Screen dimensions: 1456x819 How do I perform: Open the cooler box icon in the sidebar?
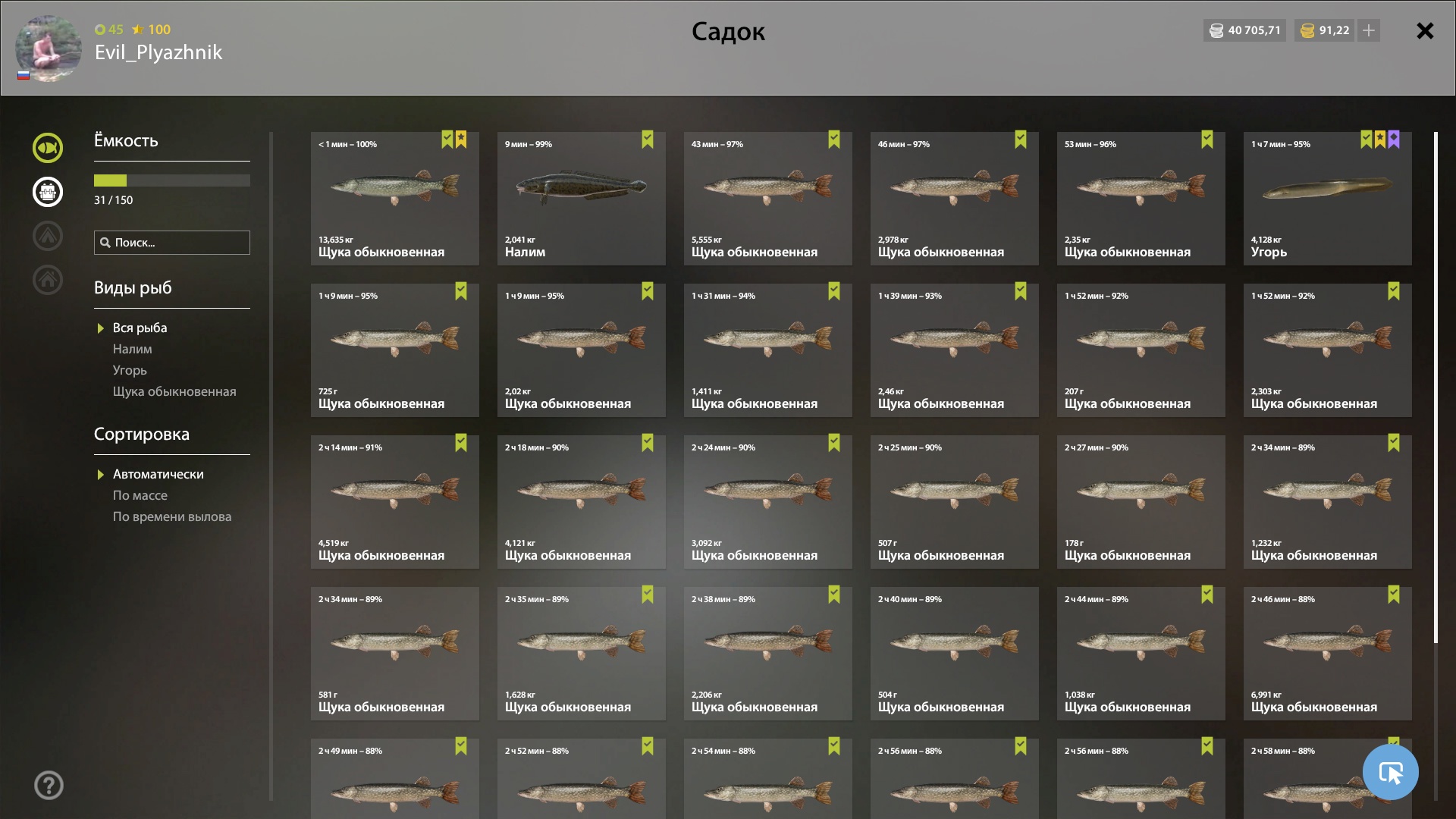[48, 192]
